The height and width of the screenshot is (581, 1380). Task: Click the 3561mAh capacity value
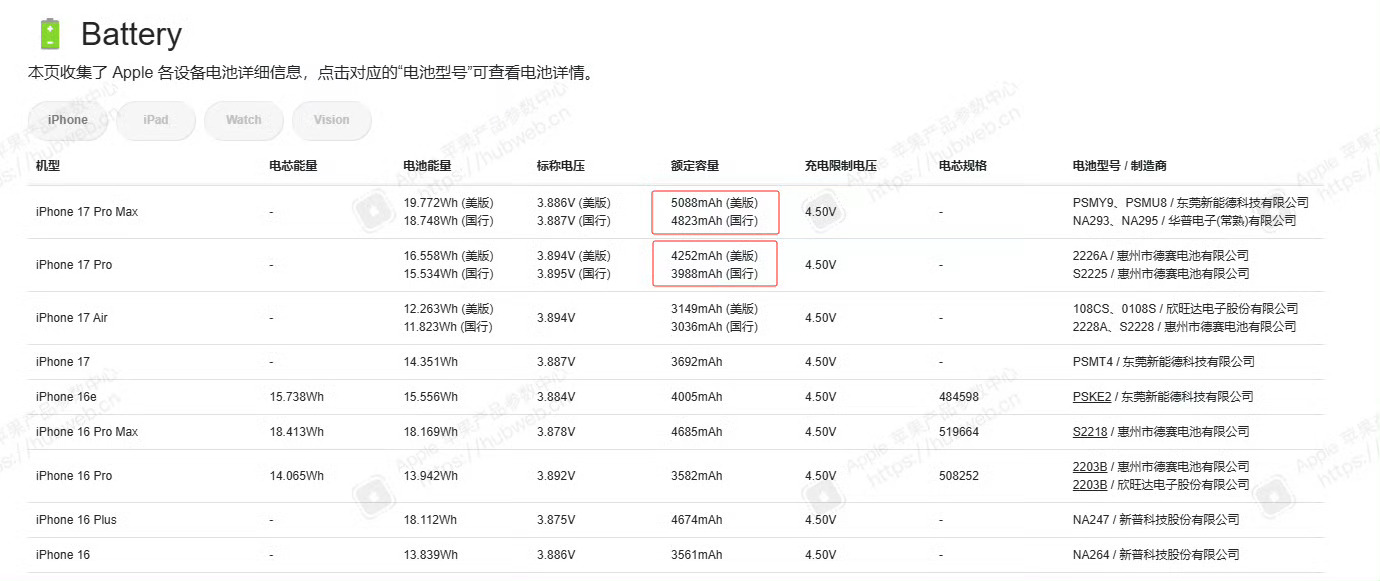[696, 555]
